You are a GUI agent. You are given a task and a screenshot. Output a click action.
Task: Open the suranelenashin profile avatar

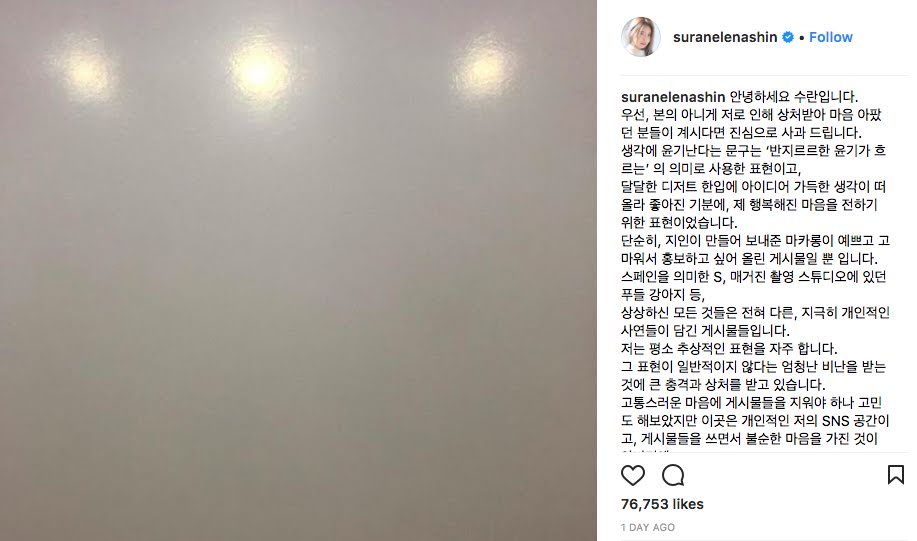(641, 37)
